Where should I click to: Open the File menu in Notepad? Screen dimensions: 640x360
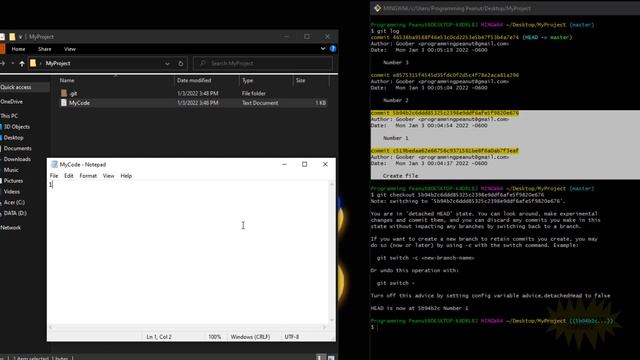pyautogui.click(x=54, y=176)
